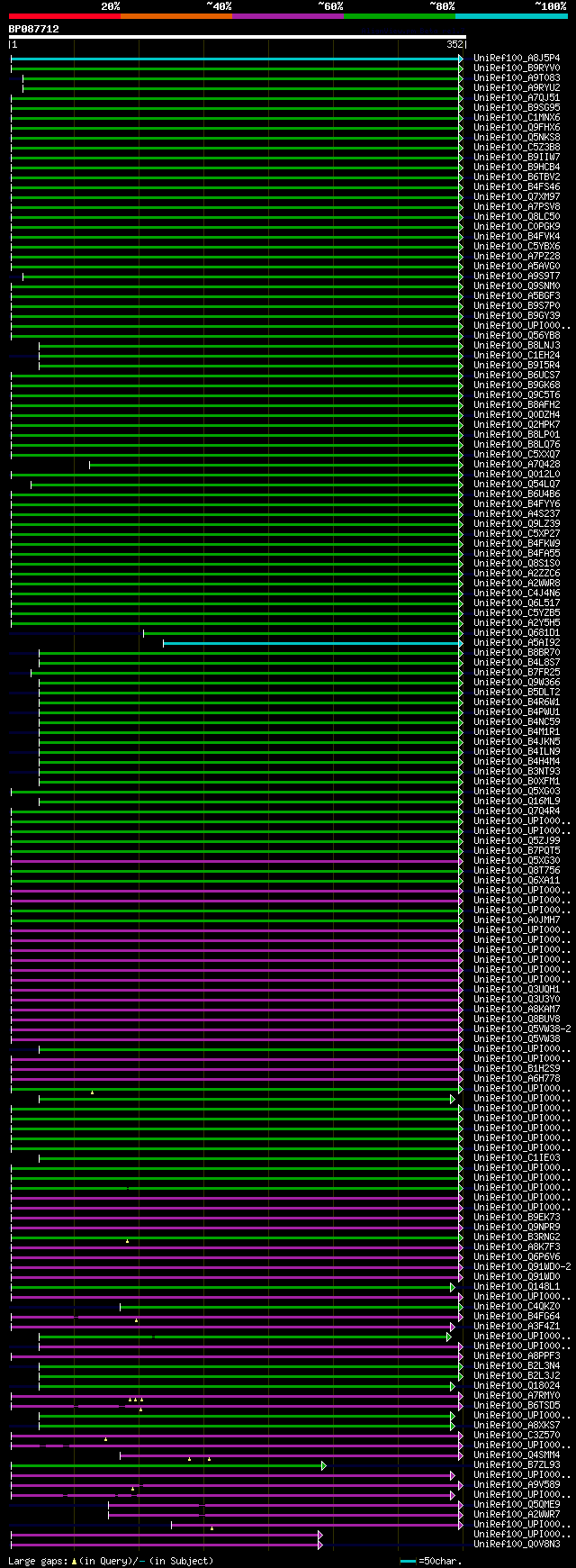Open hit UniRef100_Q5NKS8
576x1568 pixels.
point(517,137)
